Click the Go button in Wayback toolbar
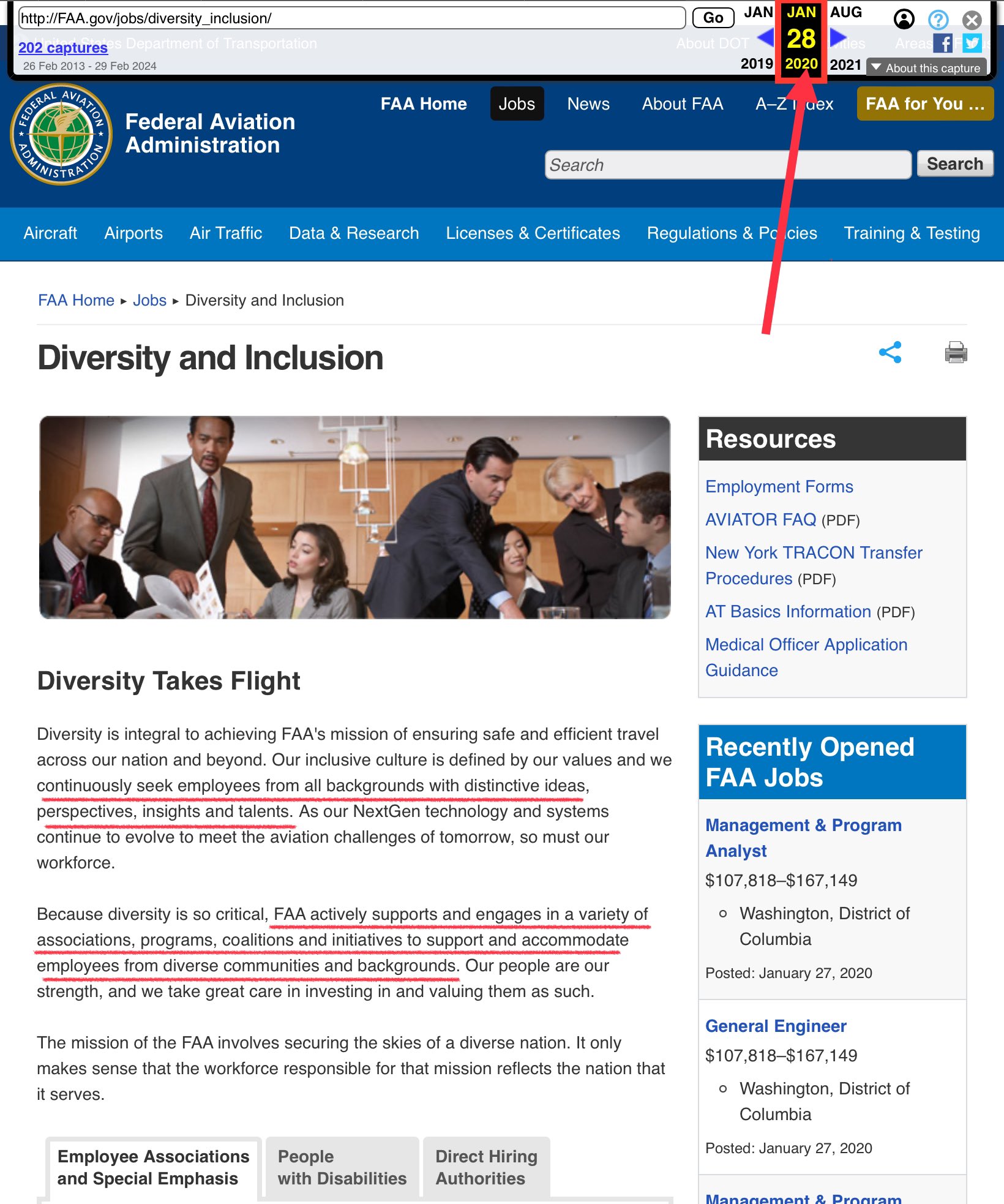Screen dimensions: 1004x1204 tap(713, 18)
